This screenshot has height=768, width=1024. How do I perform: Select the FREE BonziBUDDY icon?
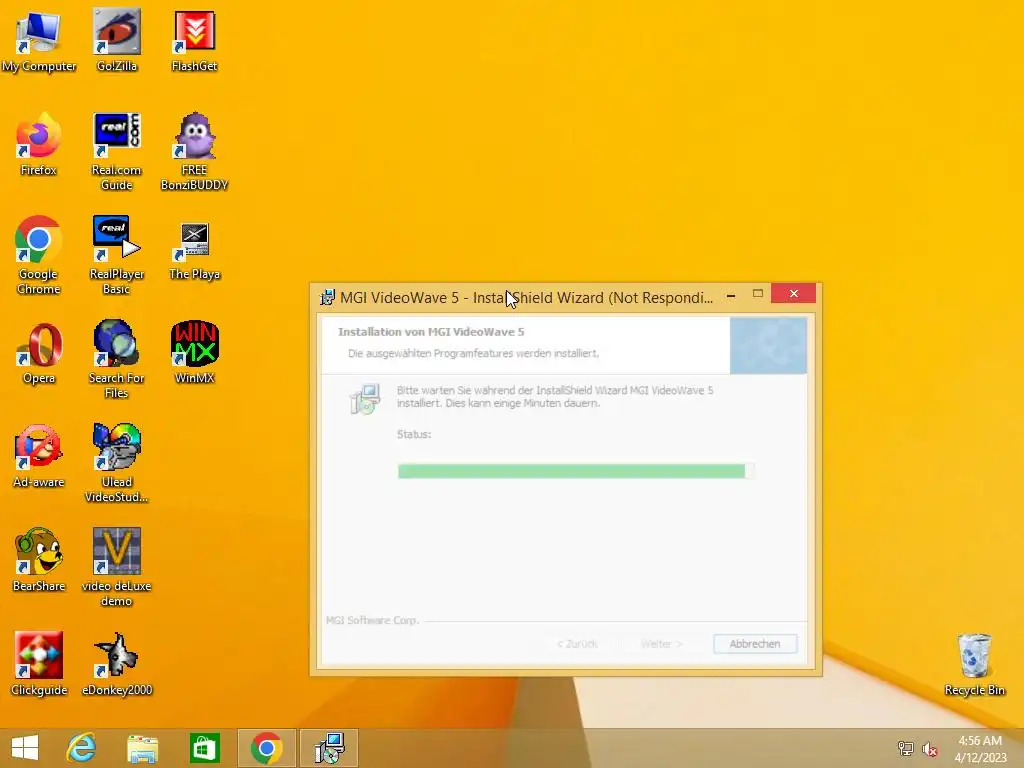195,152
